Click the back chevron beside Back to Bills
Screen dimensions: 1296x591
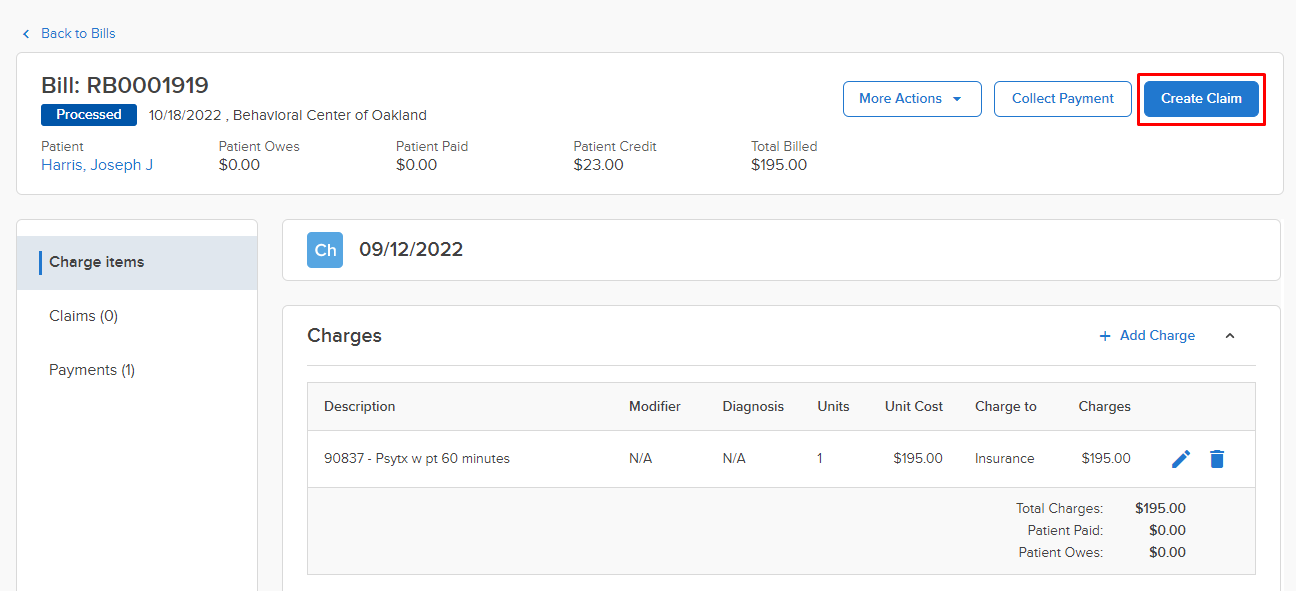click(x=25, y=33)
